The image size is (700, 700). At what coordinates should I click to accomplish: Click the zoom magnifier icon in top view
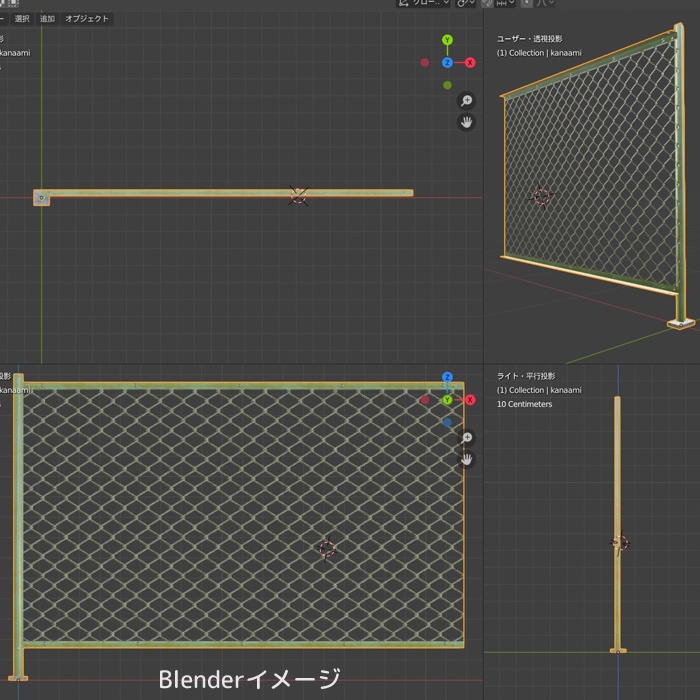(x=467, y=101)
